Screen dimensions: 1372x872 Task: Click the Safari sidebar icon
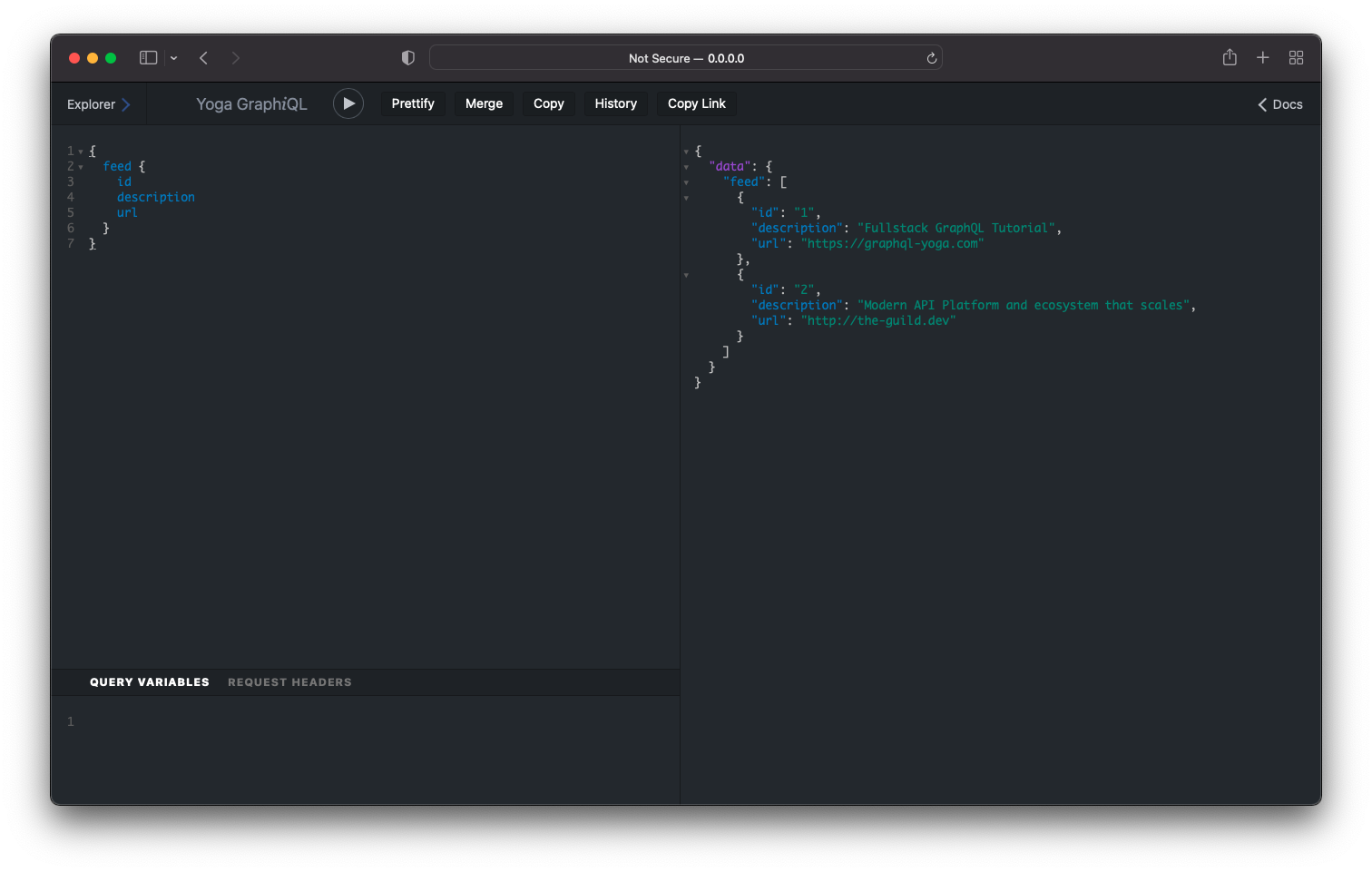(148, 57)
